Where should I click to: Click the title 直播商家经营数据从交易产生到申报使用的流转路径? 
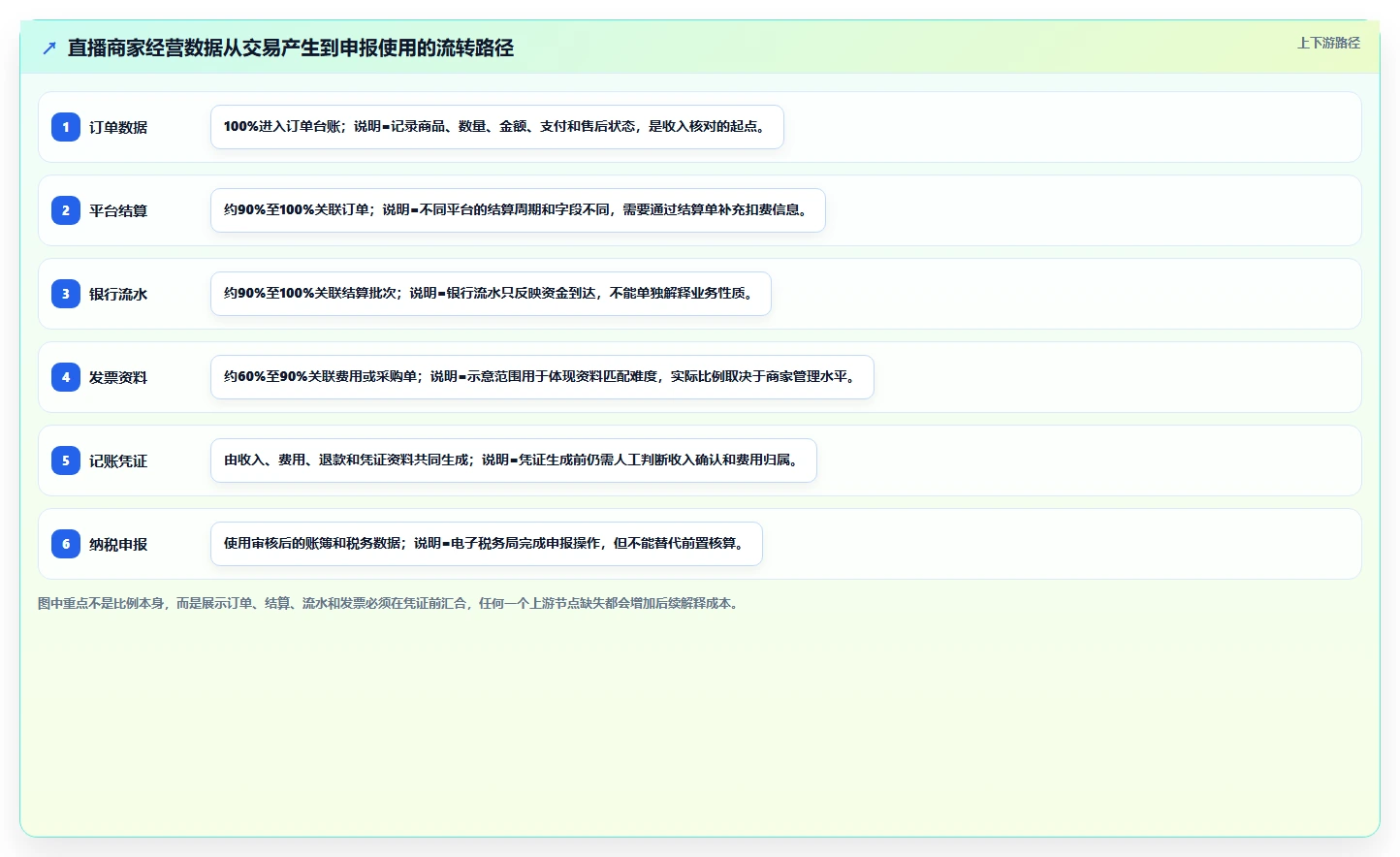coord(291,48)
